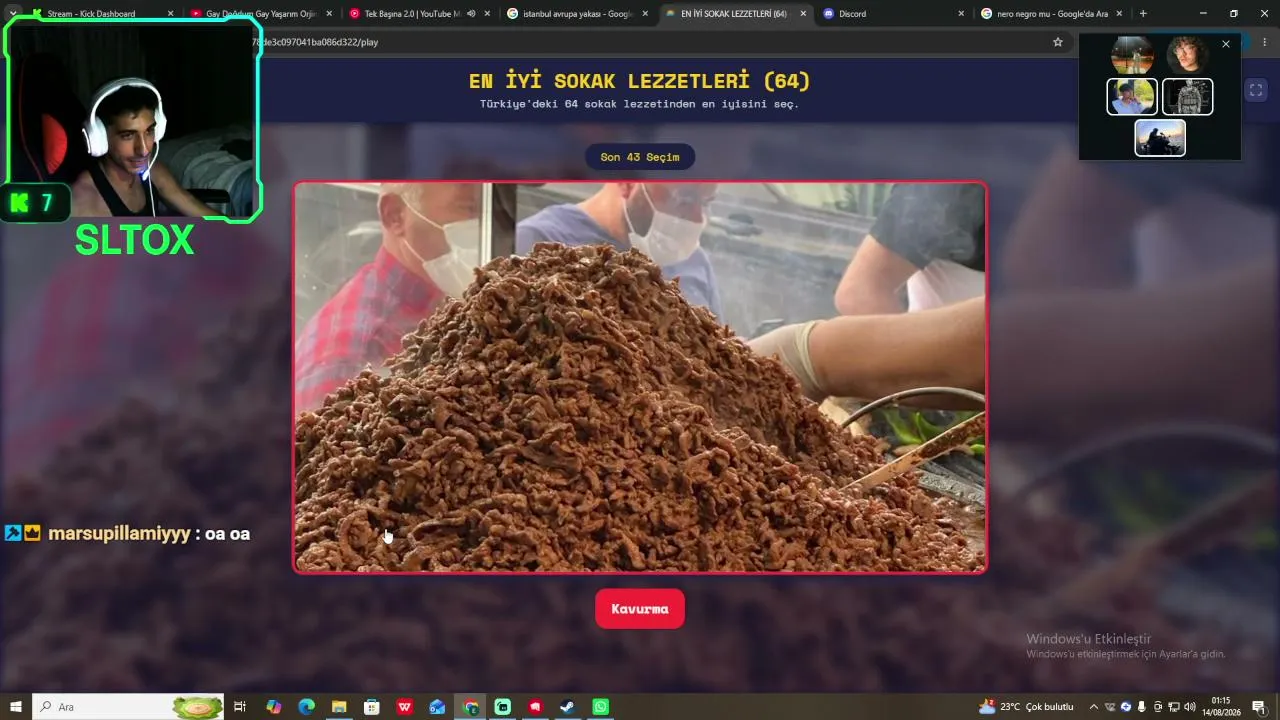Open the red-icon app left of Steam

point(535,707)
